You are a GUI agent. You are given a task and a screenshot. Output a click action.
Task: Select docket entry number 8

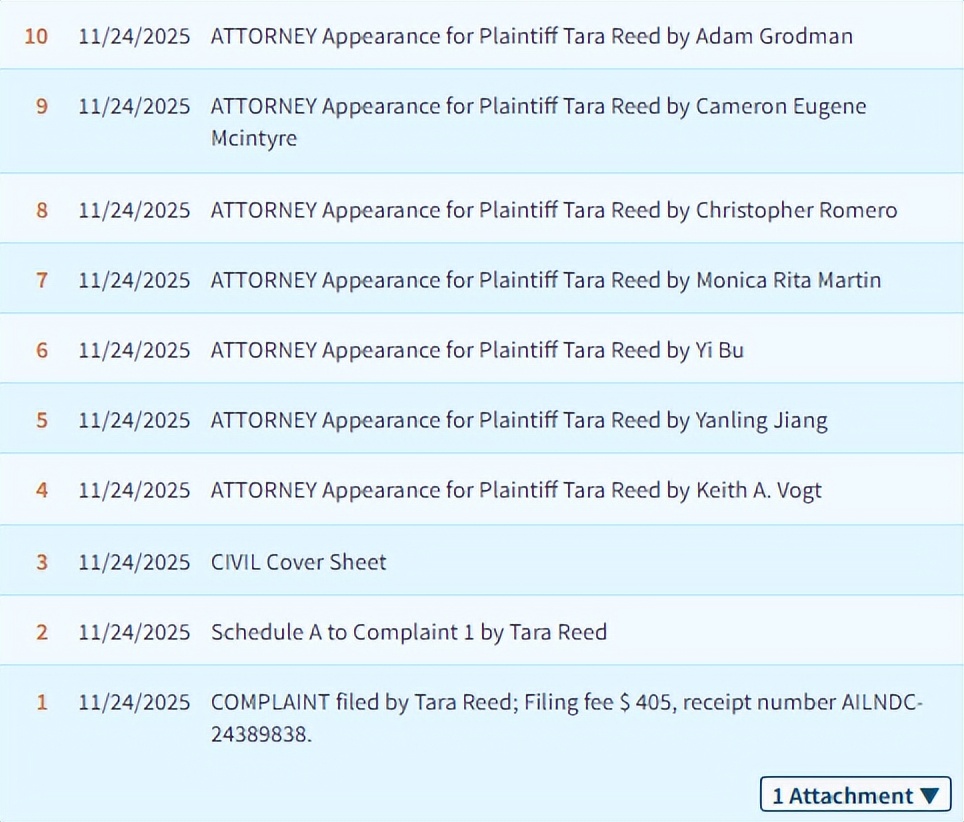[x=41, y=210]
